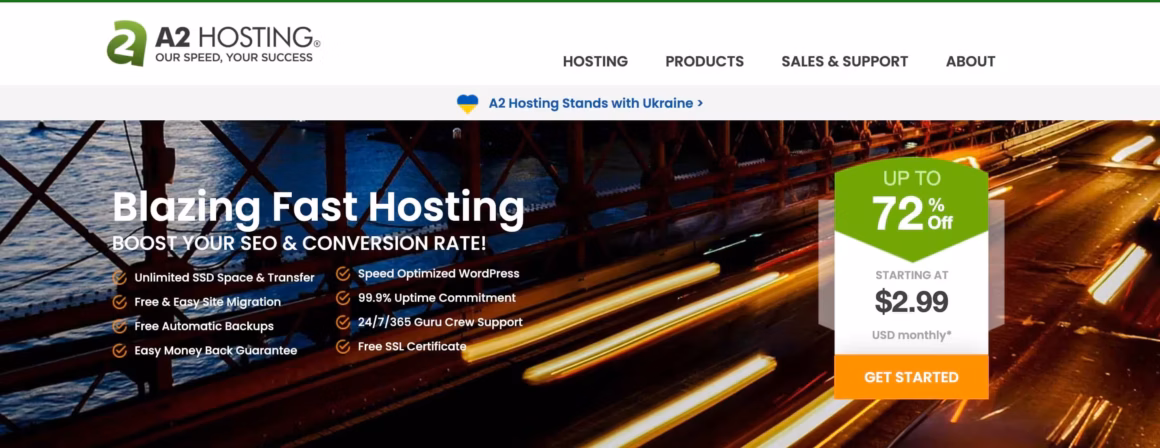
Task: Click the Starting At label
Action: (x=911, y=275)
